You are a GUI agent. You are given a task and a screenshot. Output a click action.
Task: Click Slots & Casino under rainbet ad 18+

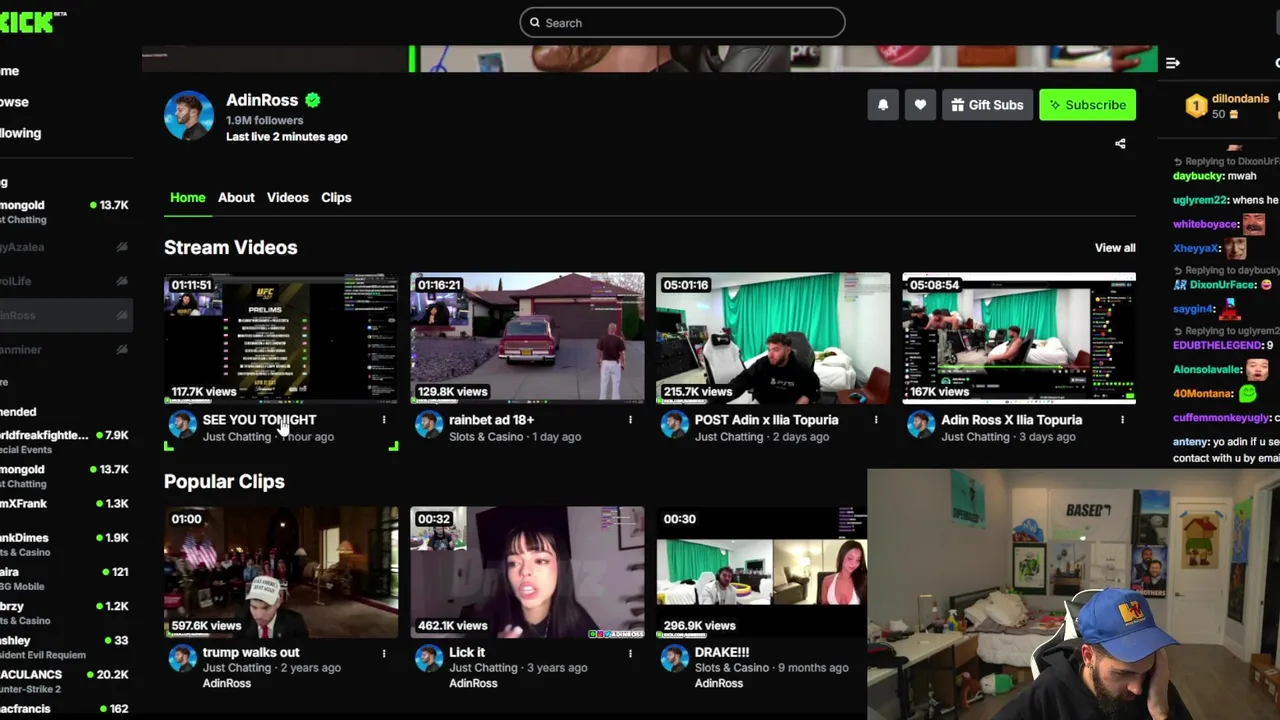coord(486,437)
